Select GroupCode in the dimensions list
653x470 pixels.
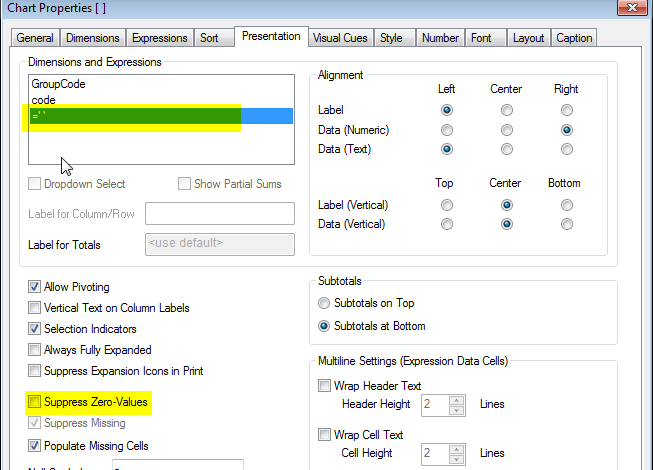59,84
